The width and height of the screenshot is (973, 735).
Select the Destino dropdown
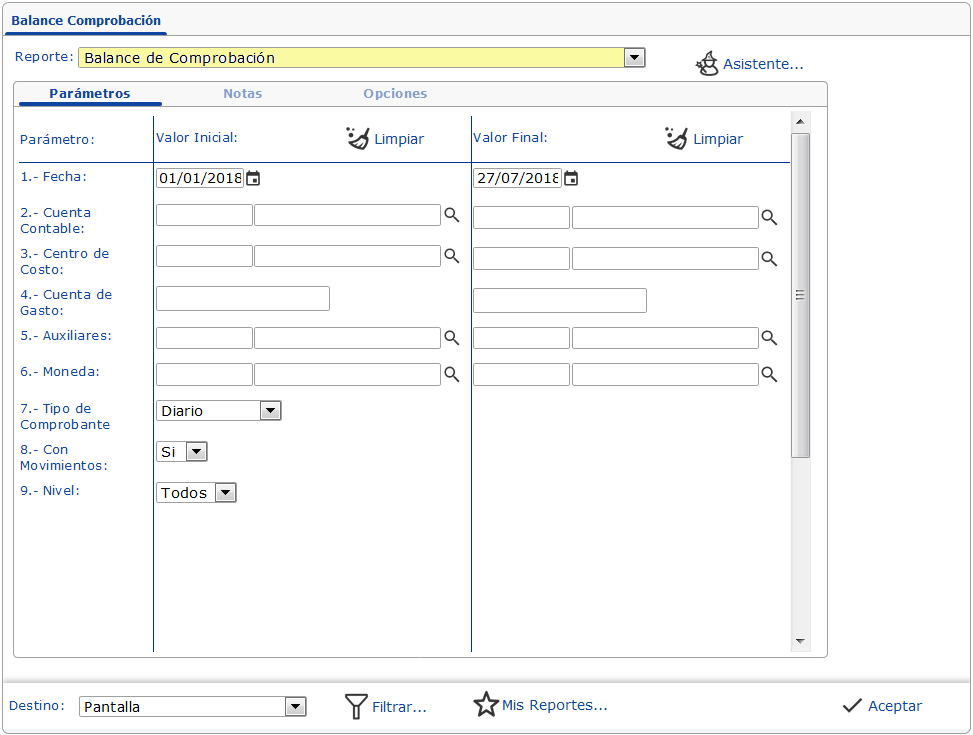pos(295,707)
